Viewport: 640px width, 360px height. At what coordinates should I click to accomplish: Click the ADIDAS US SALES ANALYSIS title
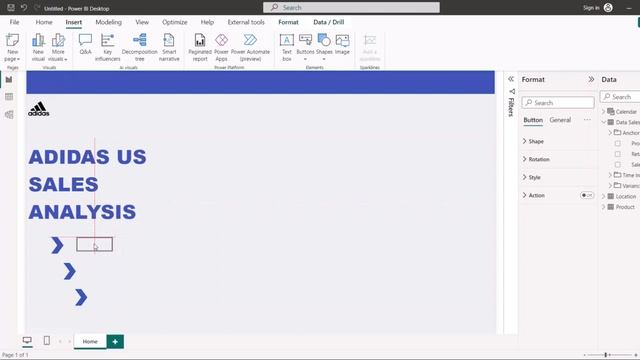(87, 184)
